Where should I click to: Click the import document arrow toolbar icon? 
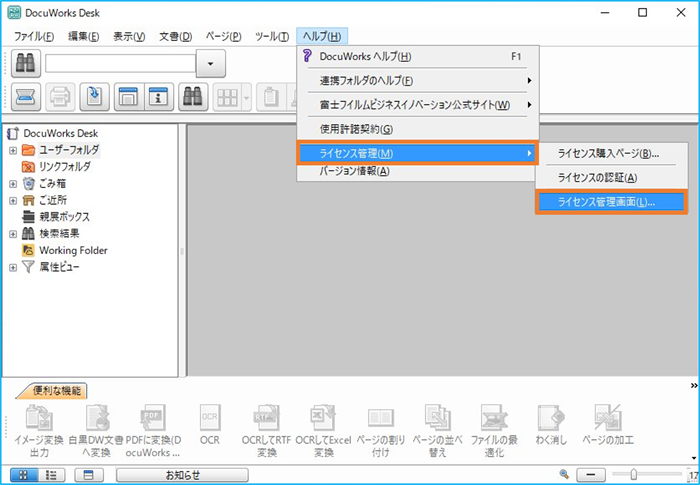95,96
